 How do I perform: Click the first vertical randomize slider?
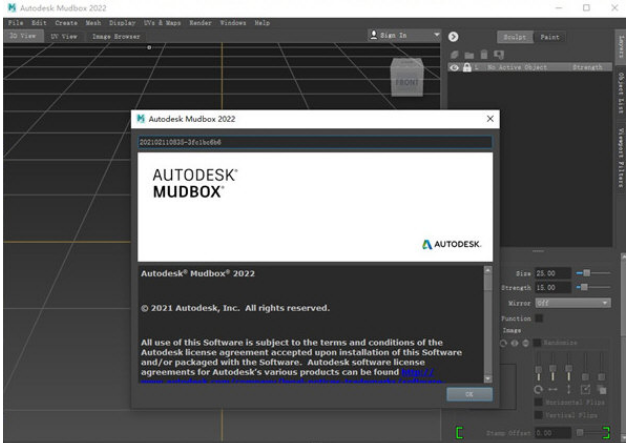click(539, 367)
